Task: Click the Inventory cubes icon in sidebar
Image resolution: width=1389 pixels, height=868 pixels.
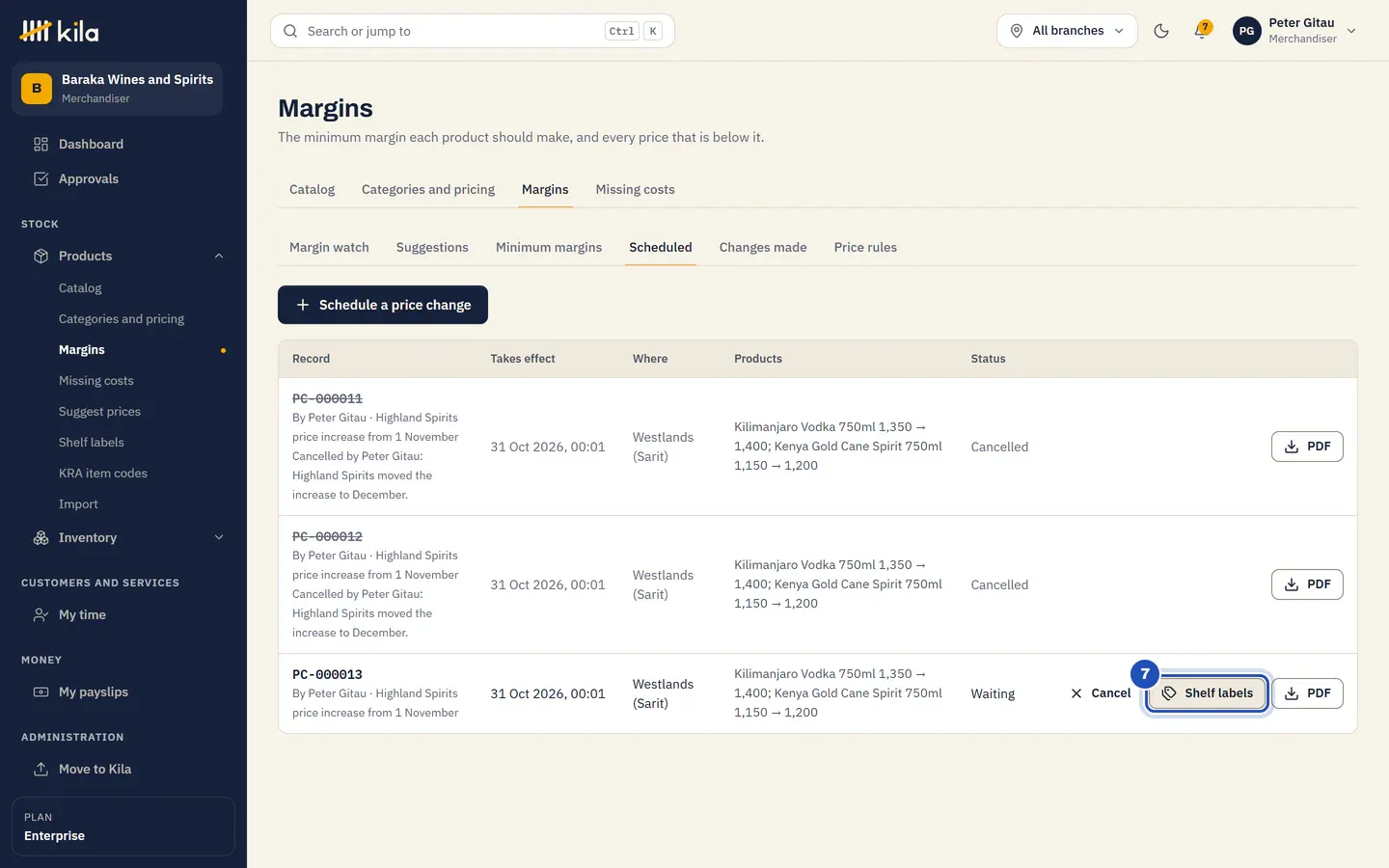Action: pos(41,538)
